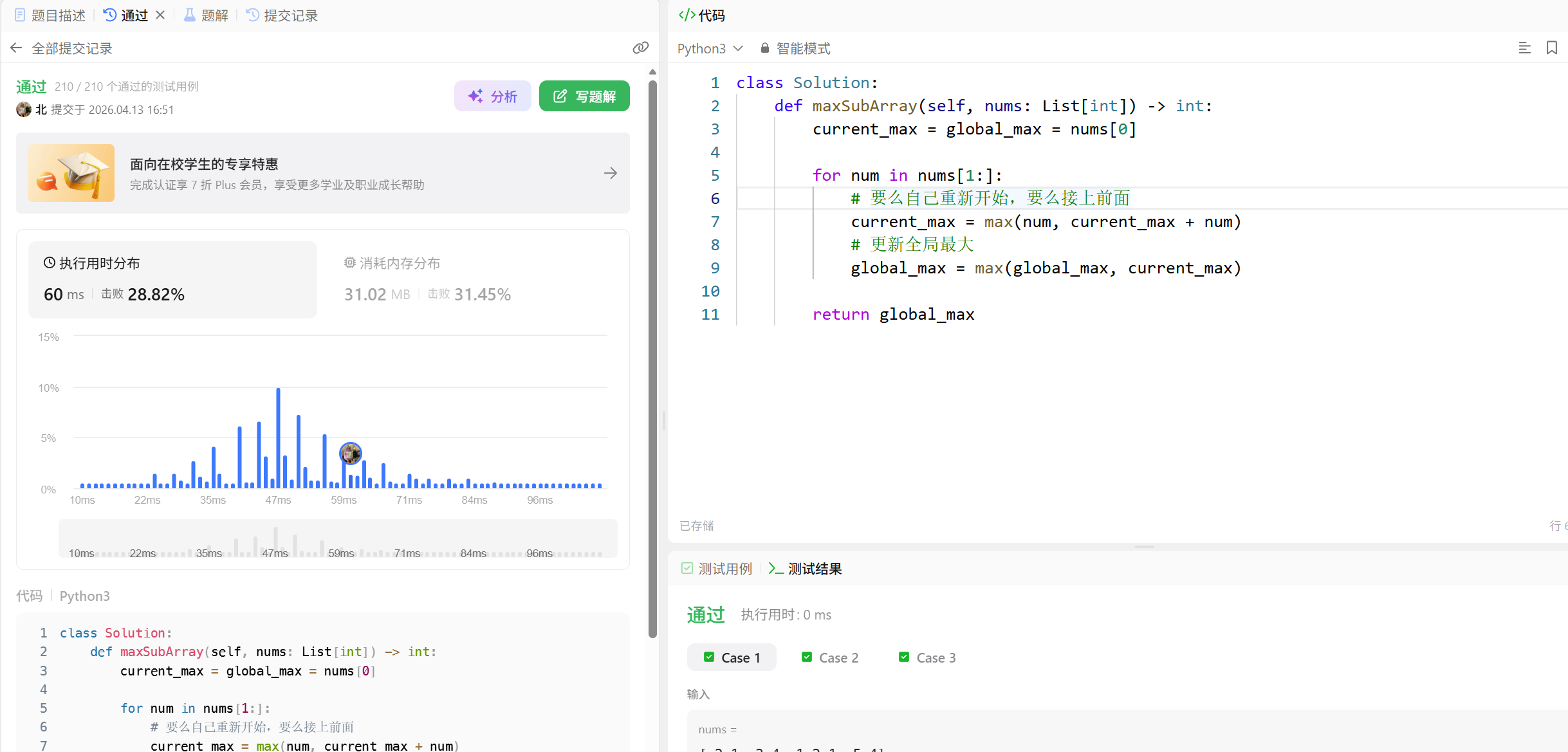Click the bookmark icon in code editor
This screenshot has width=1568, height=752.
(x=1551, y=48)
